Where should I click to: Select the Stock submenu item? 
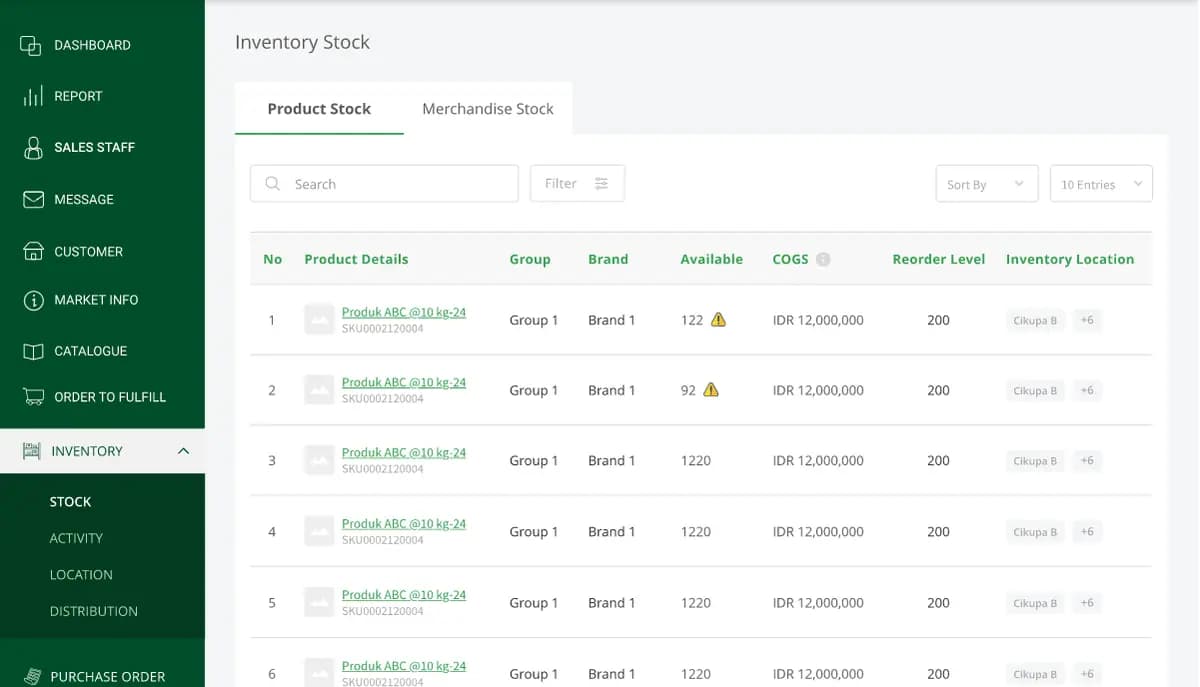pos(70,502)
